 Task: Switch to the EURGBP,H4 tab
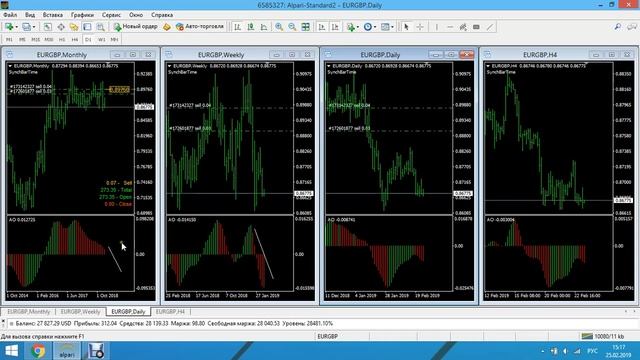pyautogui.click(x=170, y=311)
